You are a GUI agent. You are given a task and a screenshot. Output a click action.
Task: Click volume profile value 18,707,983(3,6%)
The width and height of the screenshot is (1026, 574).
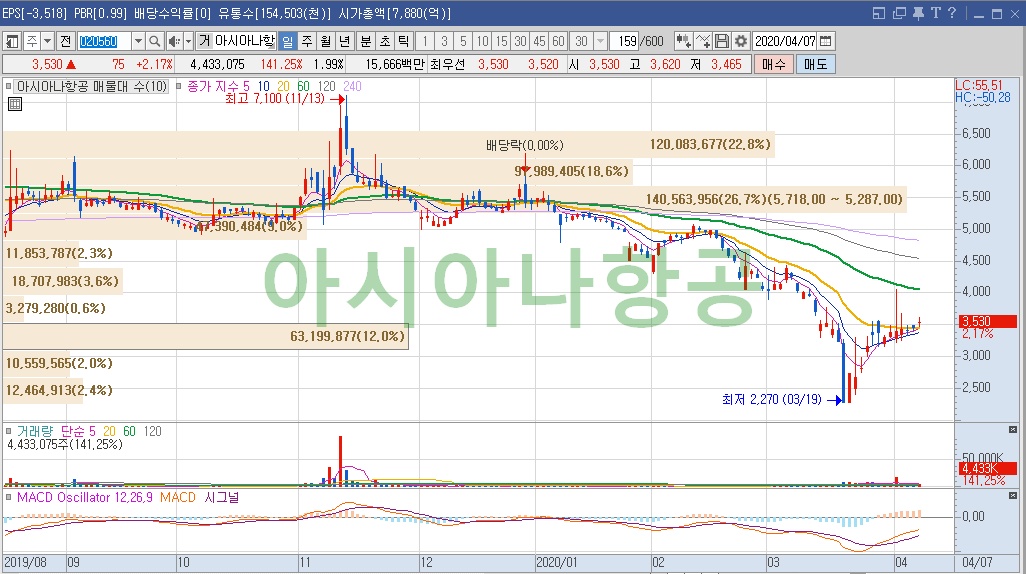coord(65,281)
